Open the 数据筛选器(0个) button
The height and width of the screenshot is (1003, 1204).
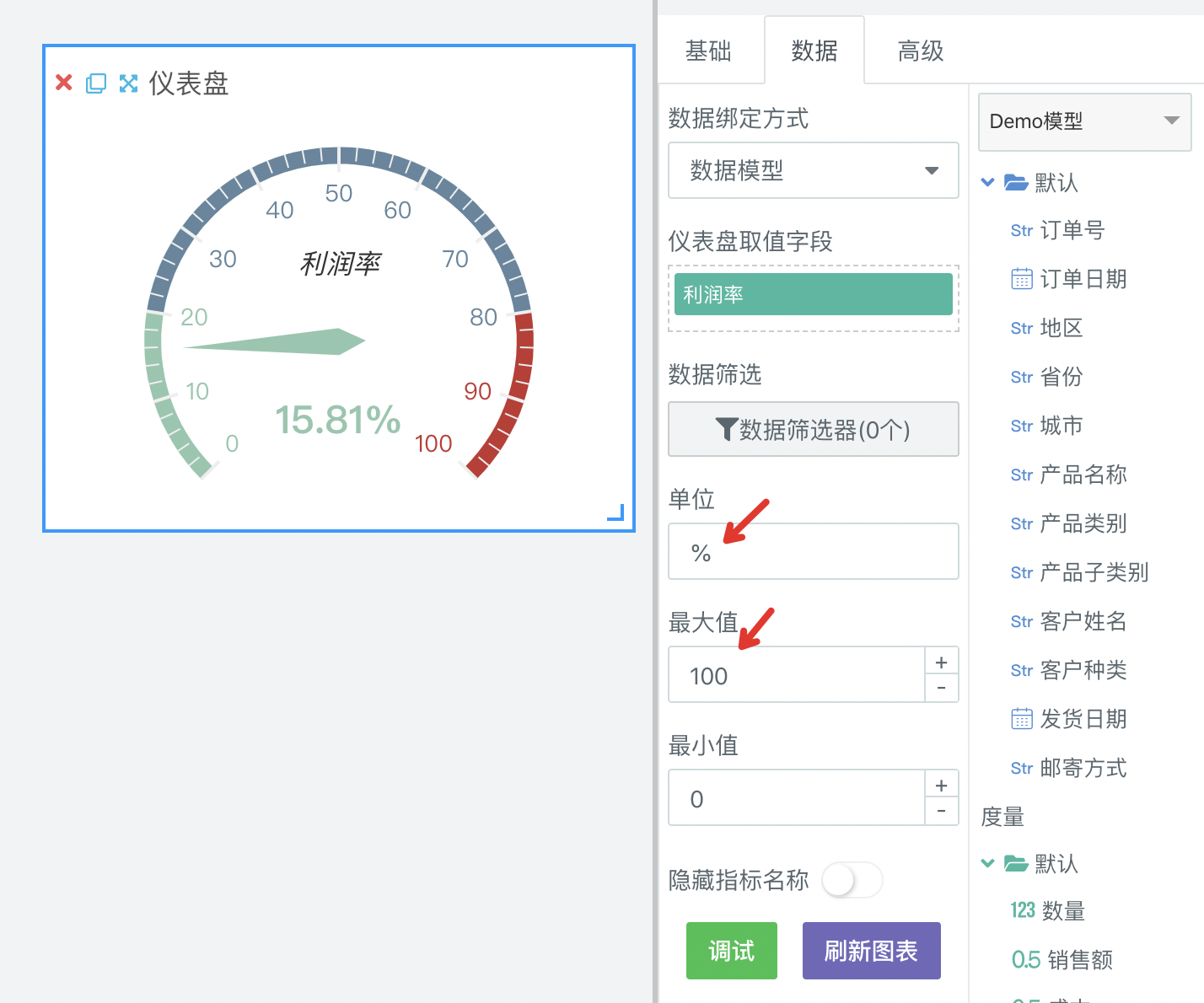814,429
